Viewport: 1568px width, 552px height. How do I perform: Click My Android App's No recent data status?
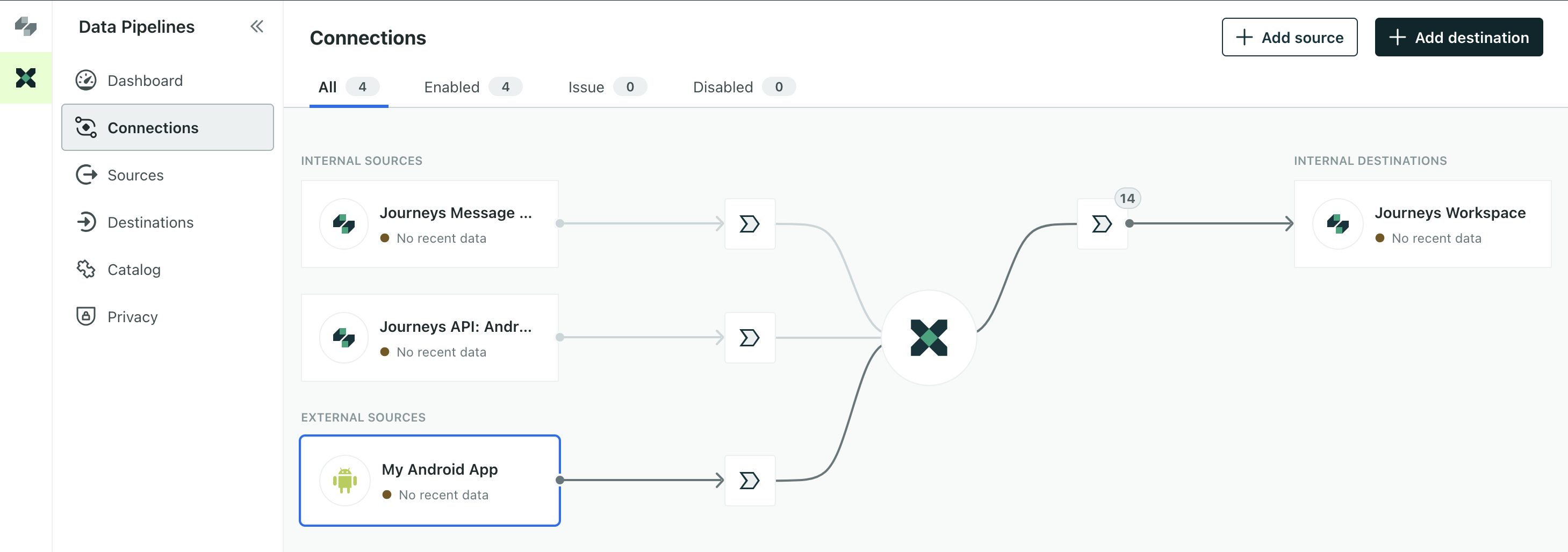click(x=436, y=495)
